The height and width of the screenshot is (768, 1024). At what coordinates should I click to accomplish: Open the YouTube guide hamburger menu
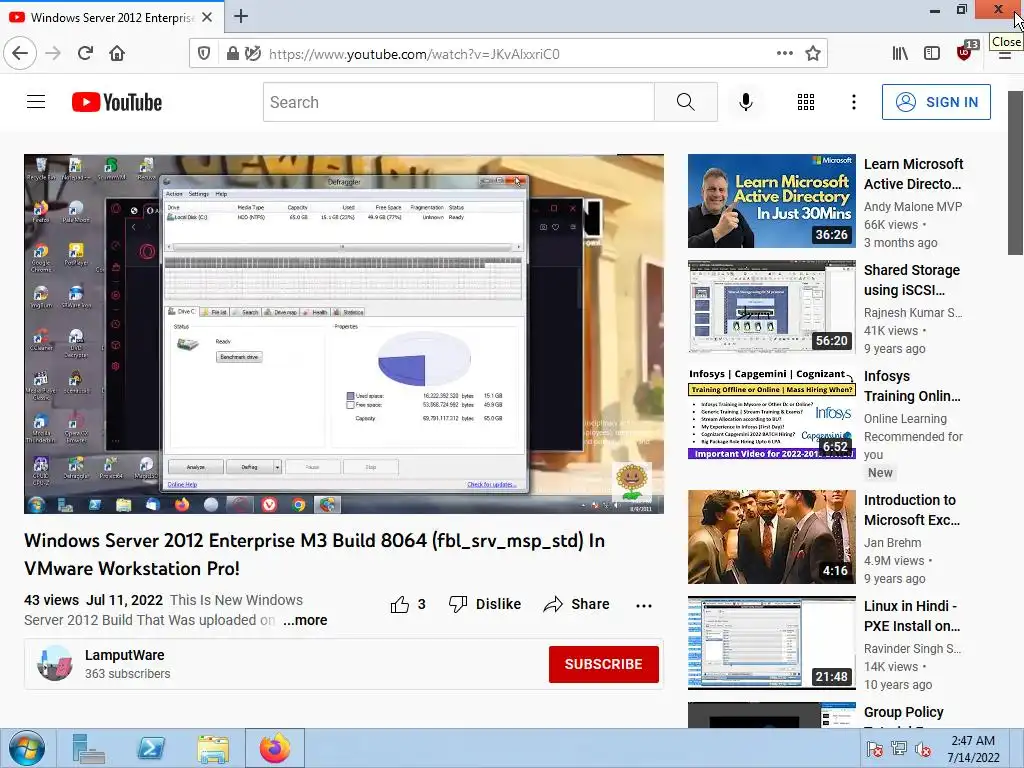pyautogui.click(x=36, y=102)
